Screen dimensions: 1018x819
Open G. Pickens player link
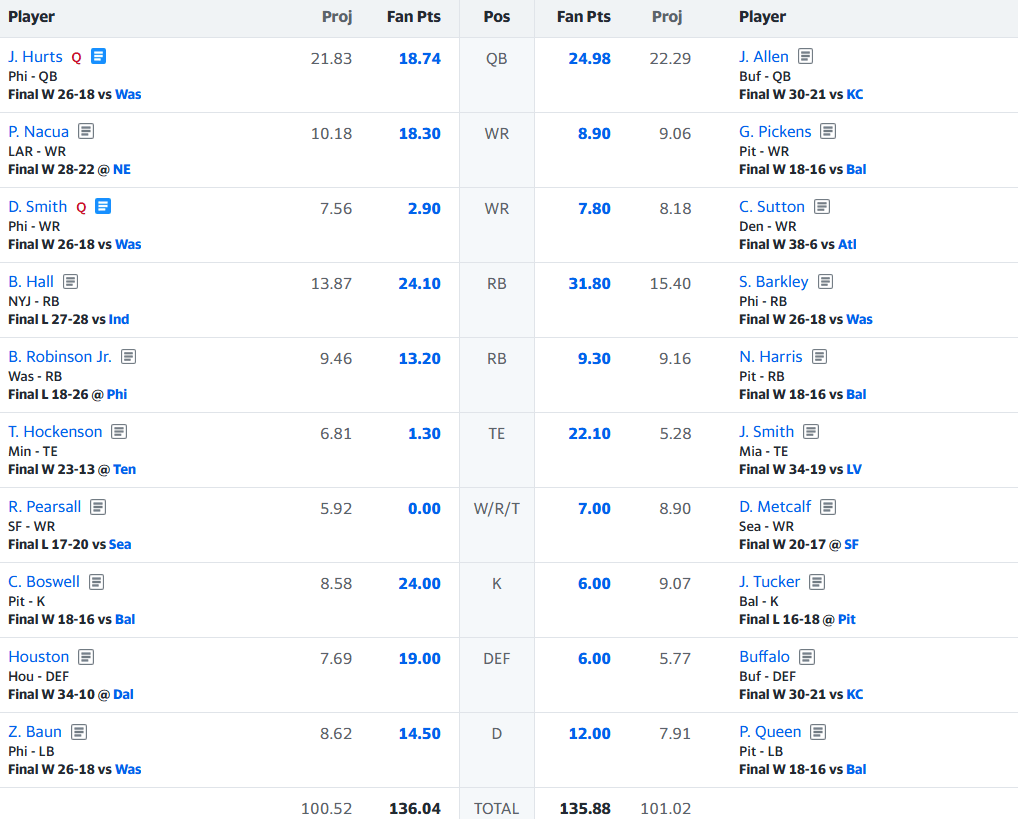click(775, 132)
